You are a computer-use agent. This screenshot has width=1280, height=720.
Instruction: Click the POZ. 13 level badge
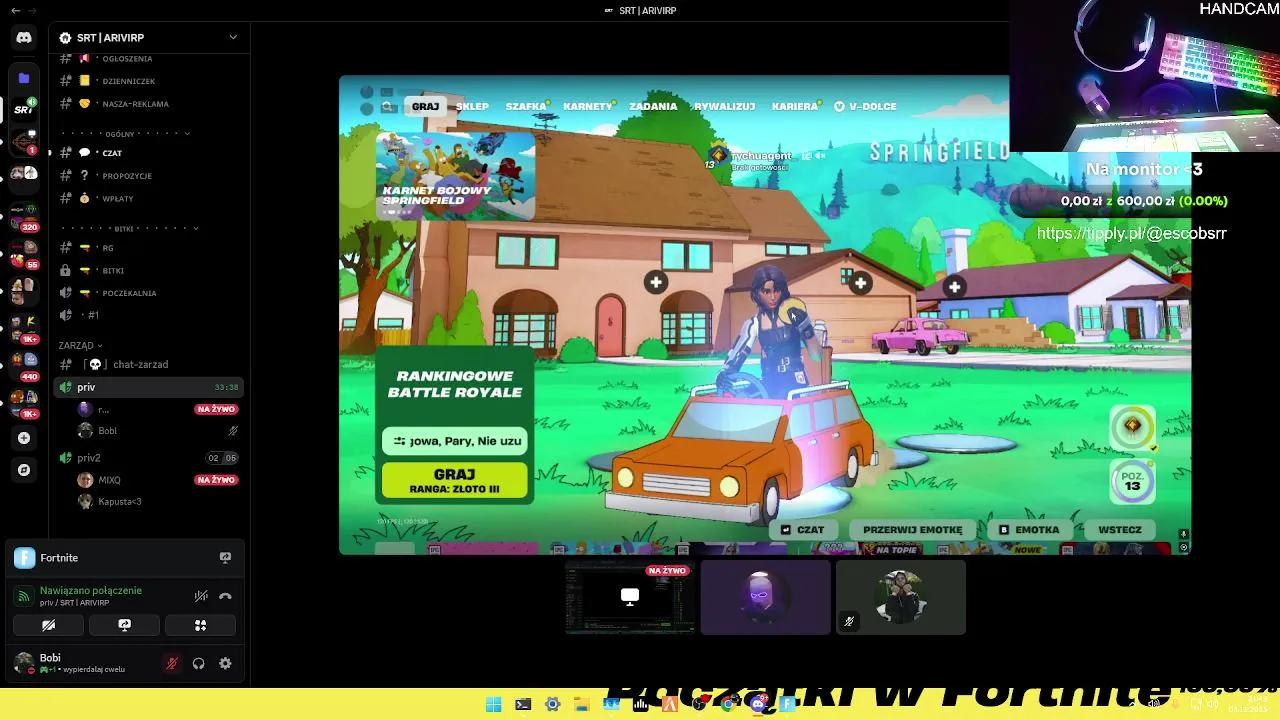pyautogui.click(x=1132, y=482)
